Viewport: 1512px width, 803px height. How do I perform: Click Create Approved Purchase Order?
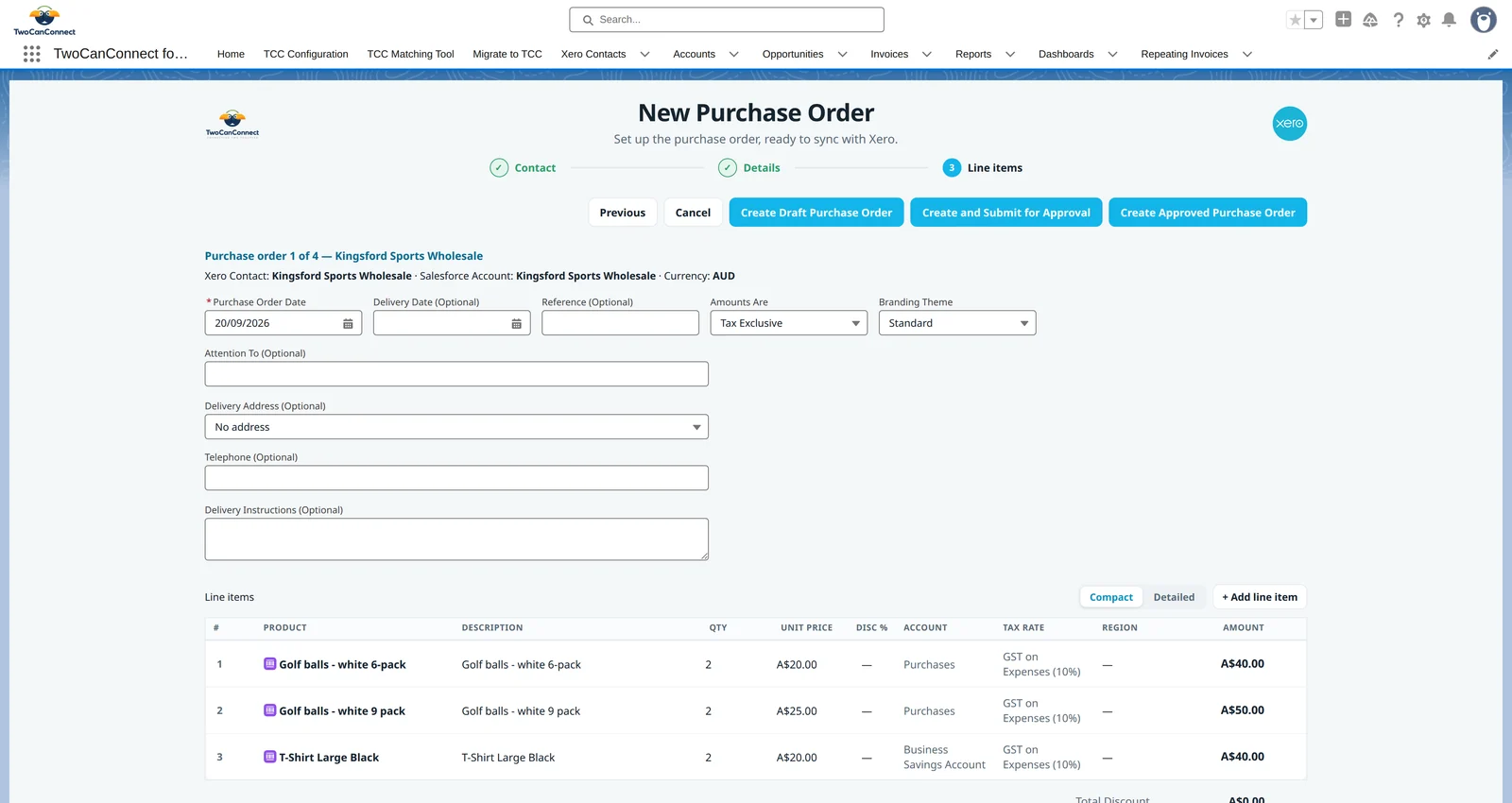1208,213
